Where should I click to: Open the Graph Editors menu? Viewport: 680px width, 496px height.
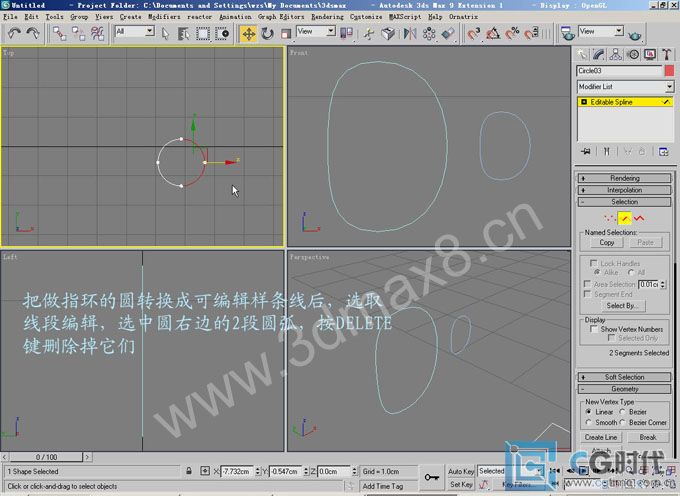click(281, 16)
